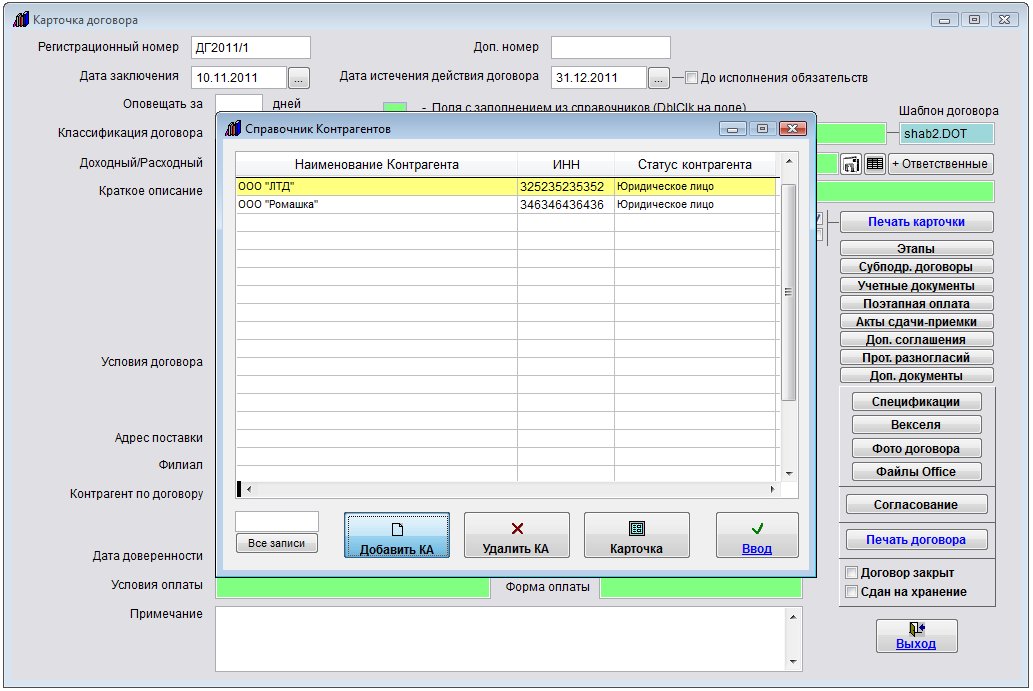Open the Карточка of selected contractor

coord(636,535)
